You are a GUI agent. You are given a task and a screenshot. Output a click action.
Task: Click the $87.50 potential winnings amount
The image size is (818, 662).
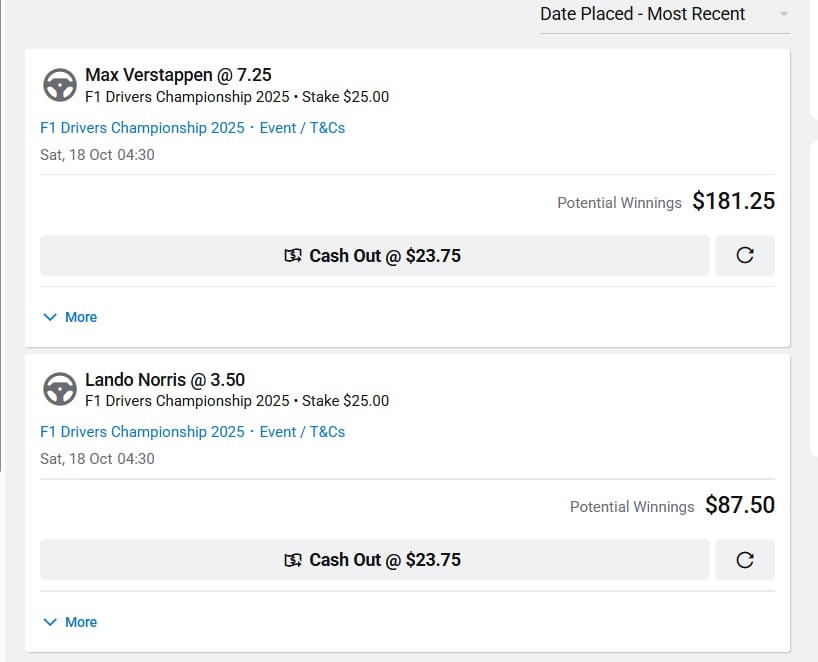(739, 505)
